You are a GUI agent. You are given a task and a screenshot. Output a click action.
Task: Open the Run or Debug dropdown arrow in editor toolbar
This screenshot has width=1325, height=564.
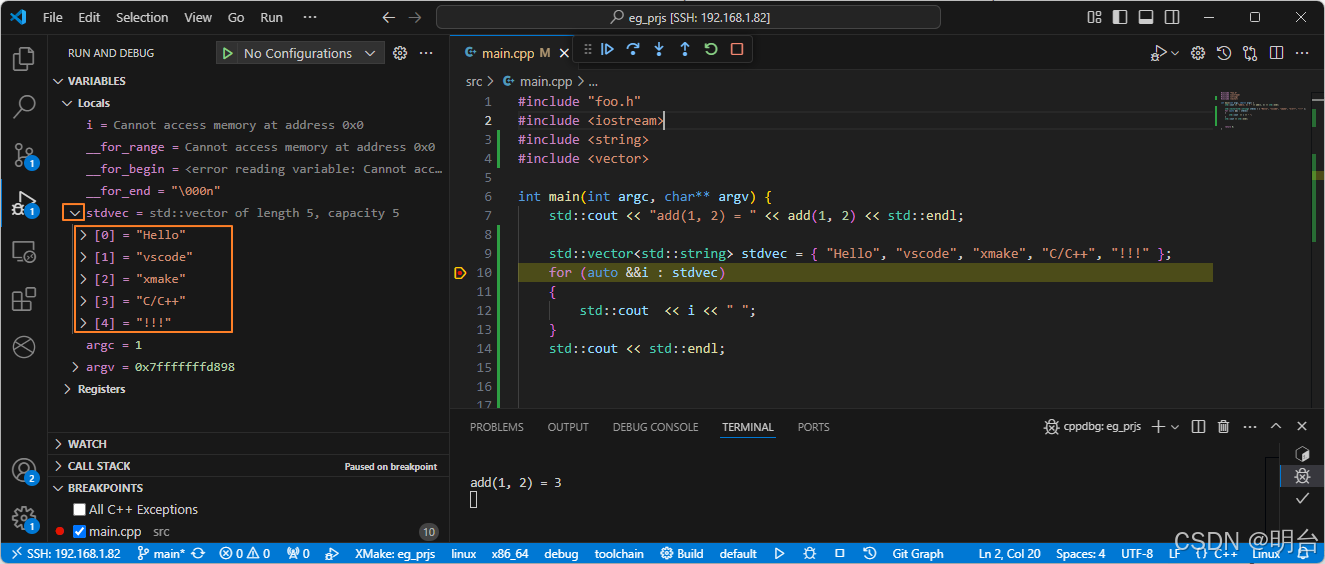click(x=1175, y=53)
